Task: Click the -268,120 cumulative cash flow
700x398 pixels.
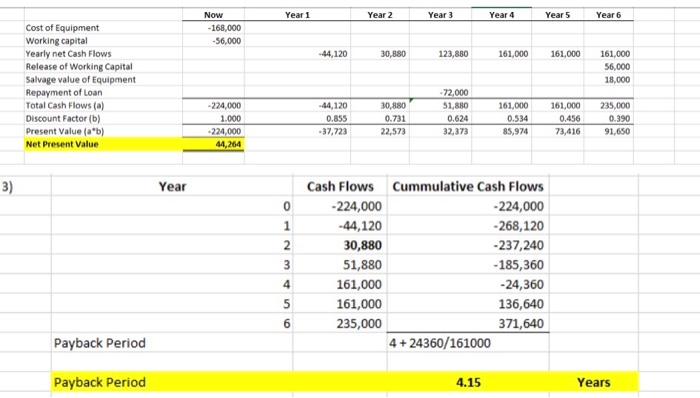Action: pos(518,226)
